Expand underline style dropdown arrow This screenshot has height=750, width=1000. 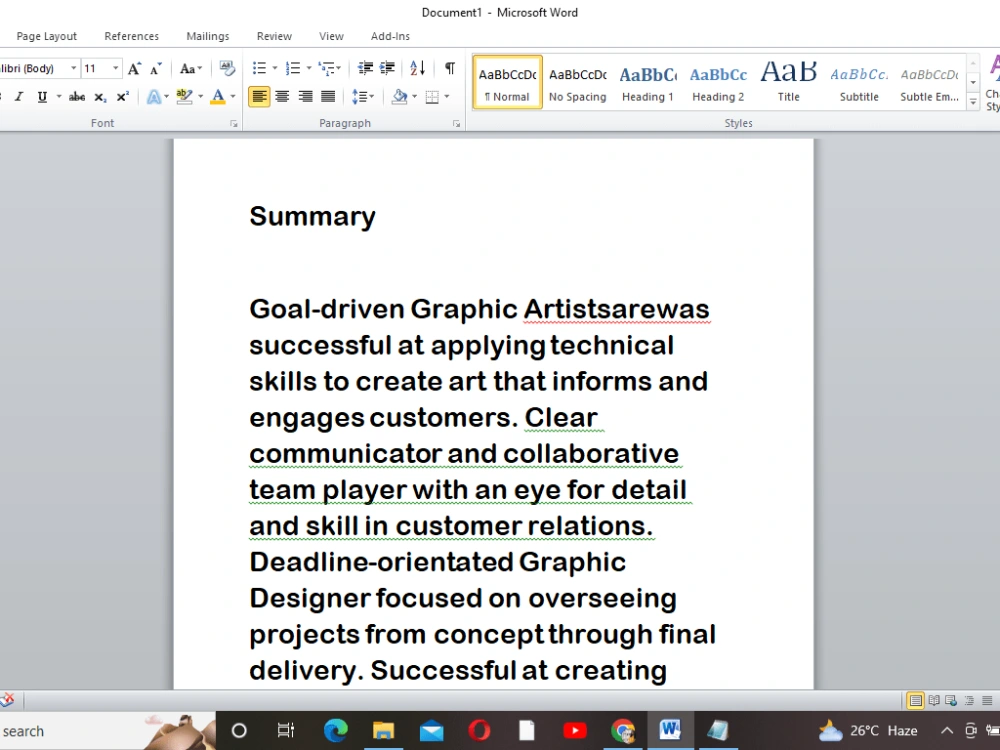[59, 97]
